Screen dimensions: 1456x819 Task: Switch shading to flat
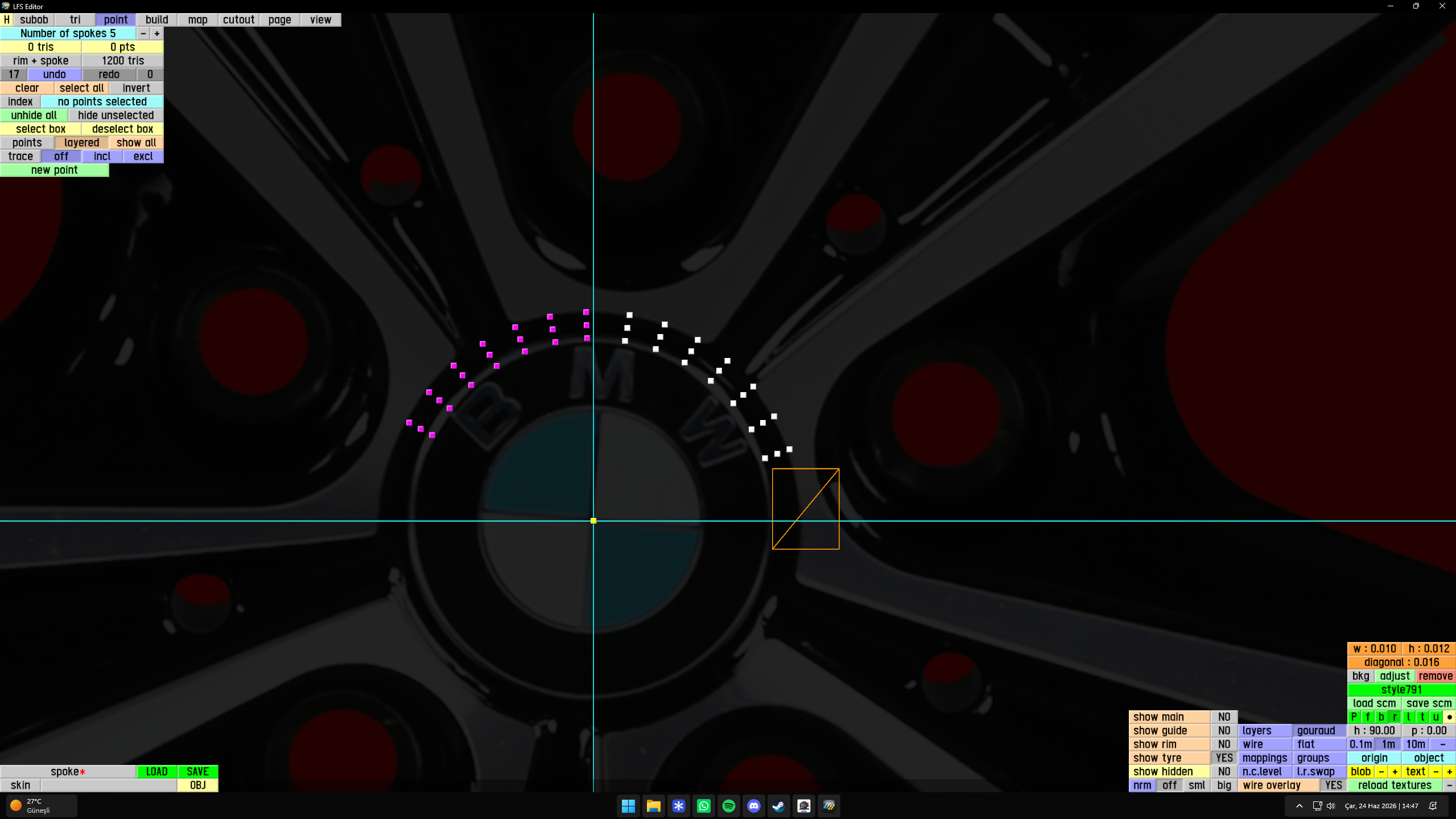pyautogui.click(x=1320, y=744)
